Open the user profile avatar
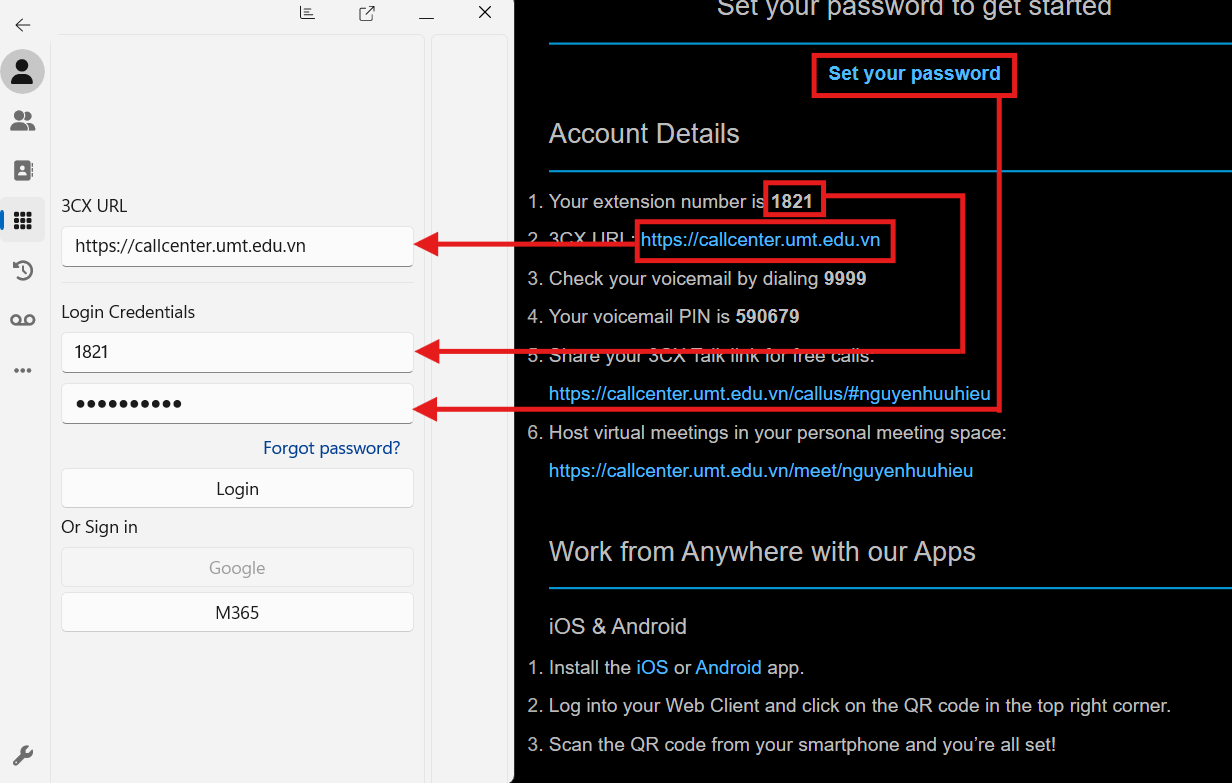 click(x=22, y=71)
